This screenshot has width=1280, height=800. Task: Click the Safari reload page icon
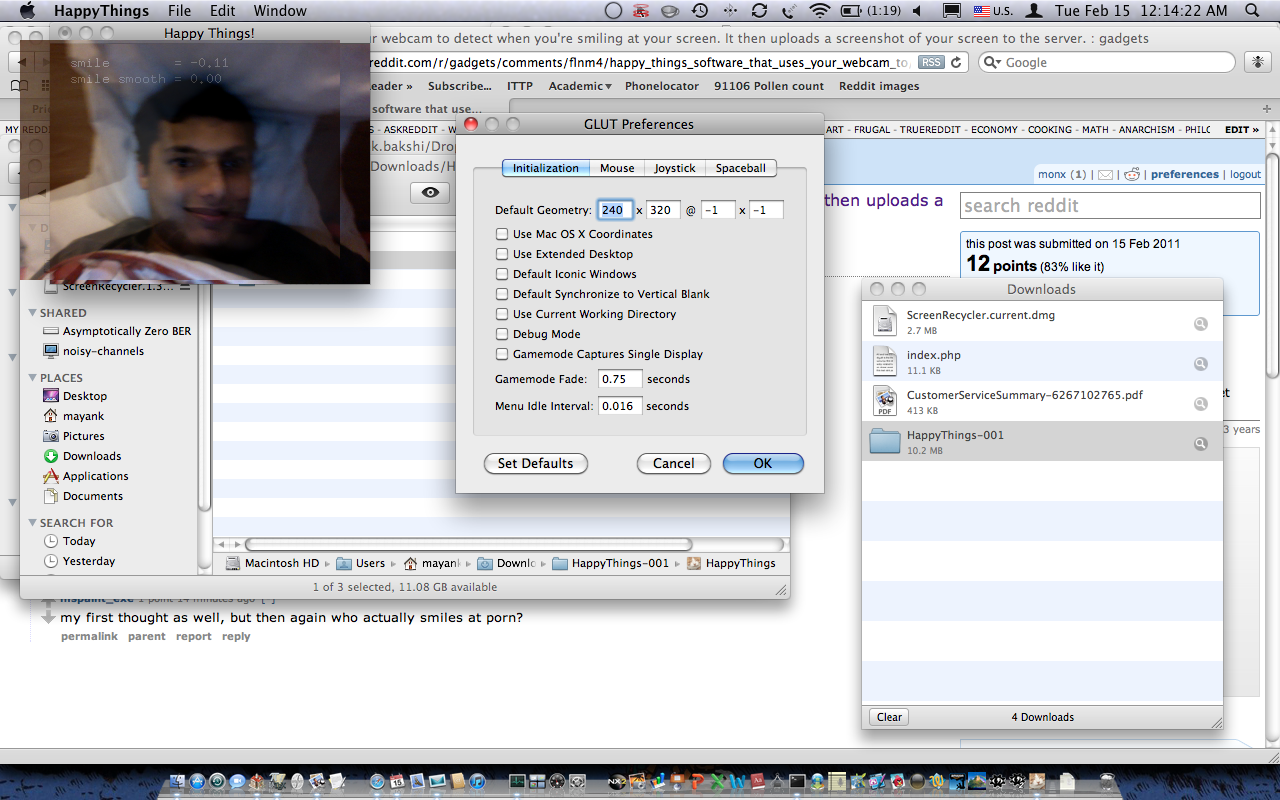click(x=957, y=62)
